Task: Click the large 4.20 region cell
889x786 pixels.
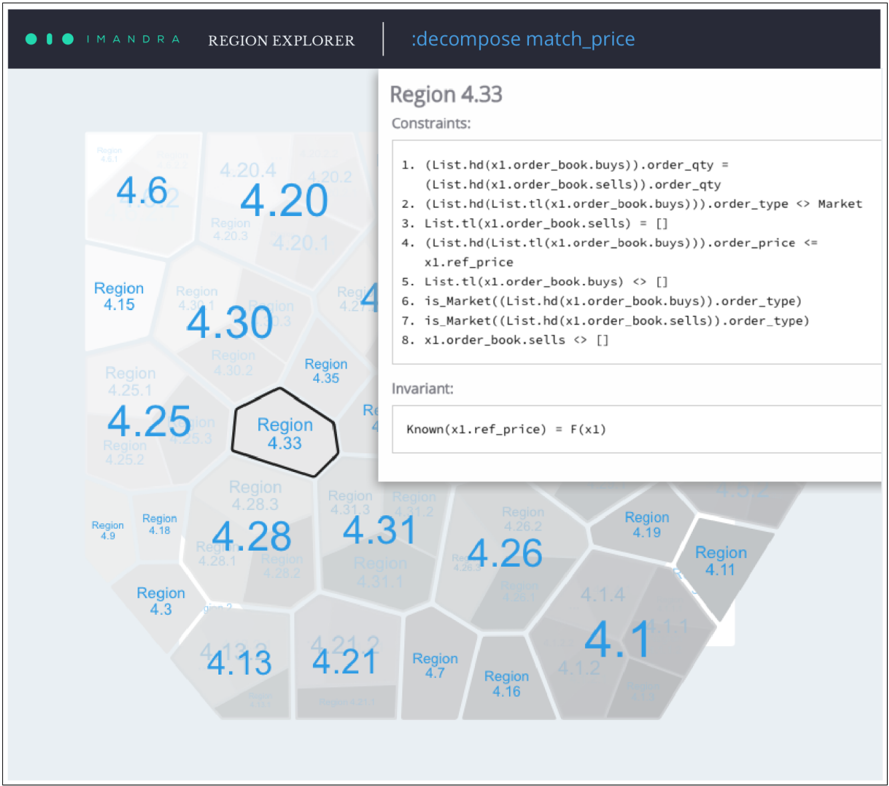Action: pyautogui.click(x=284, y=201)
